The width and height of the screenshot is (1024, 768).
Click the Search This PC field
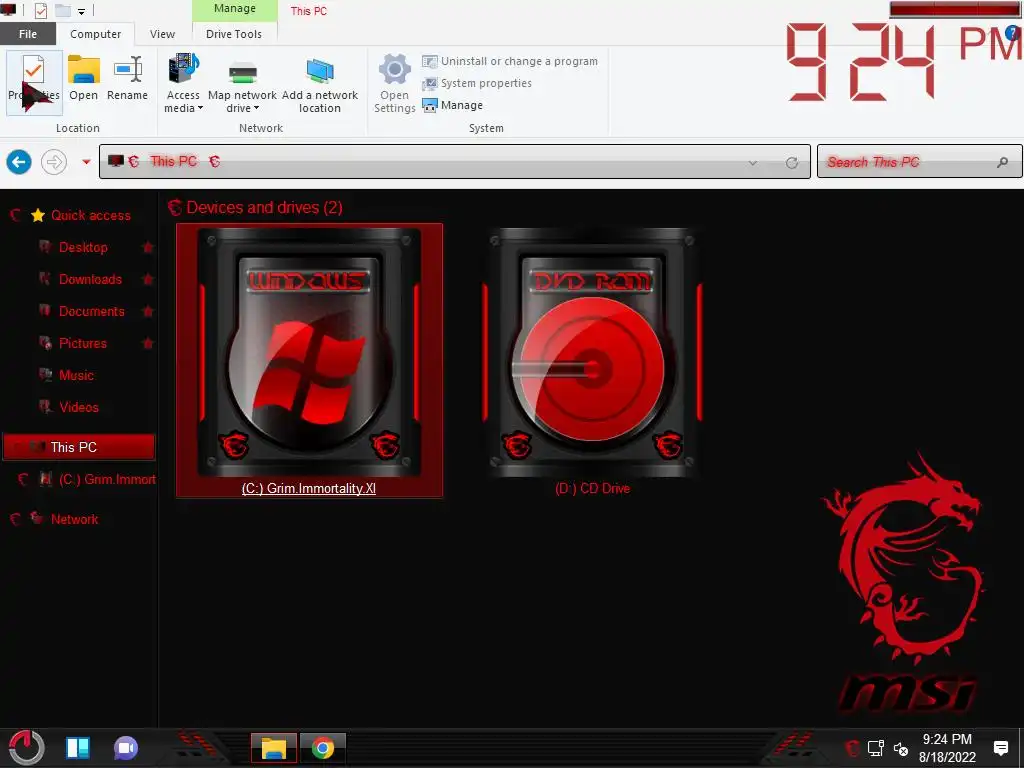pos(920,161)
